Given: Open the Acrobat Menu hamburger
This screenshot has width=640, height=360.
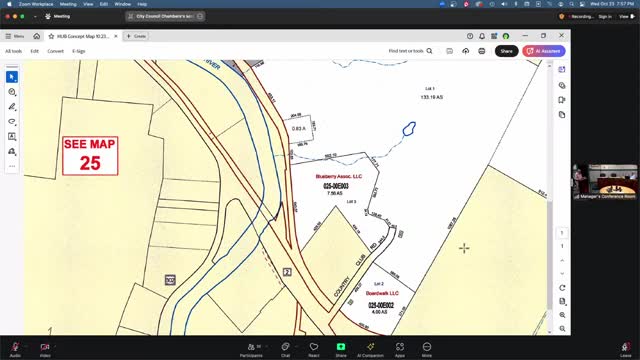Looking at the screenshot, I should pyautogui.click(x=15, y=36).
